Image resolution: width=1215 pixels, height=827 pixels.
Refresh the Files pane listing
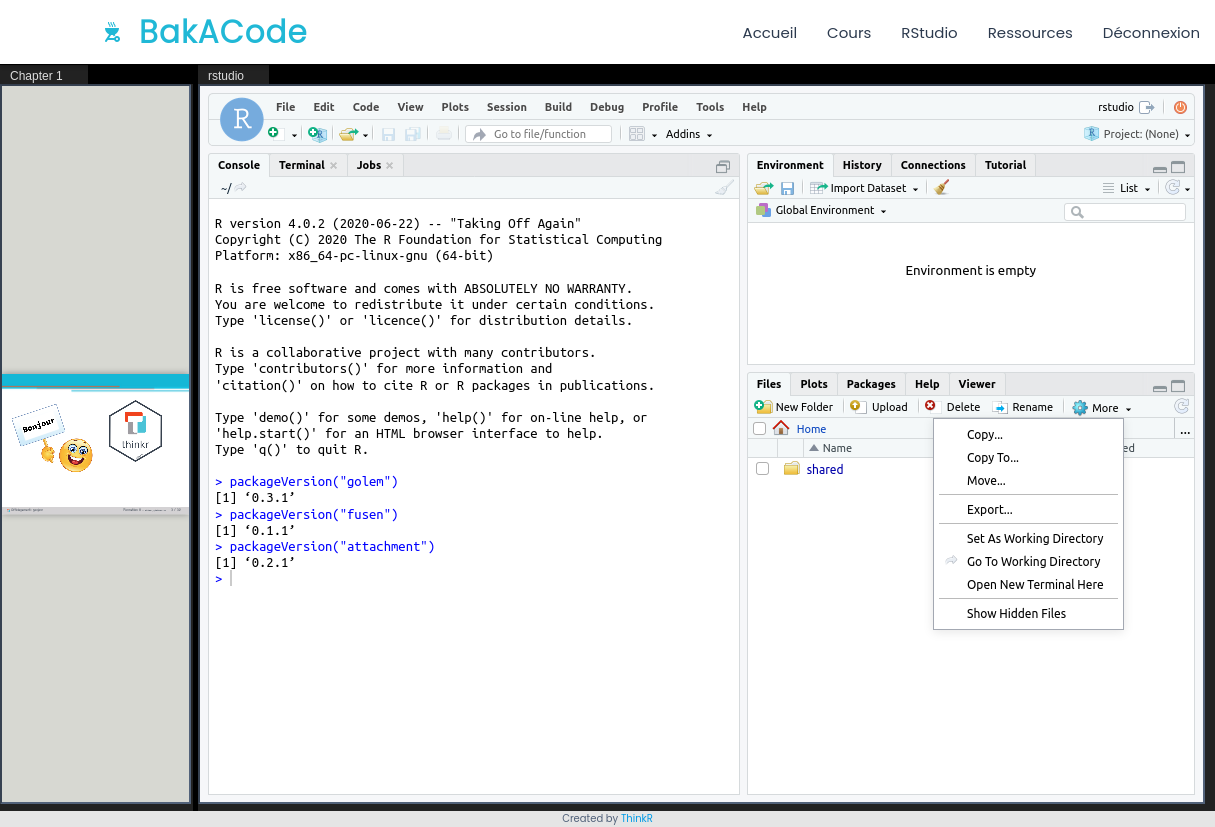click(1181, 406)
